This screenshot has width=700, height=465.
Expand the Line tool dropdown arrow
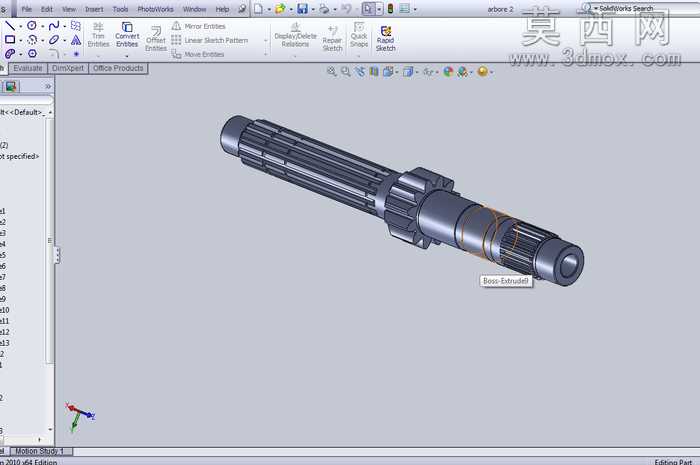coord(21,26)
